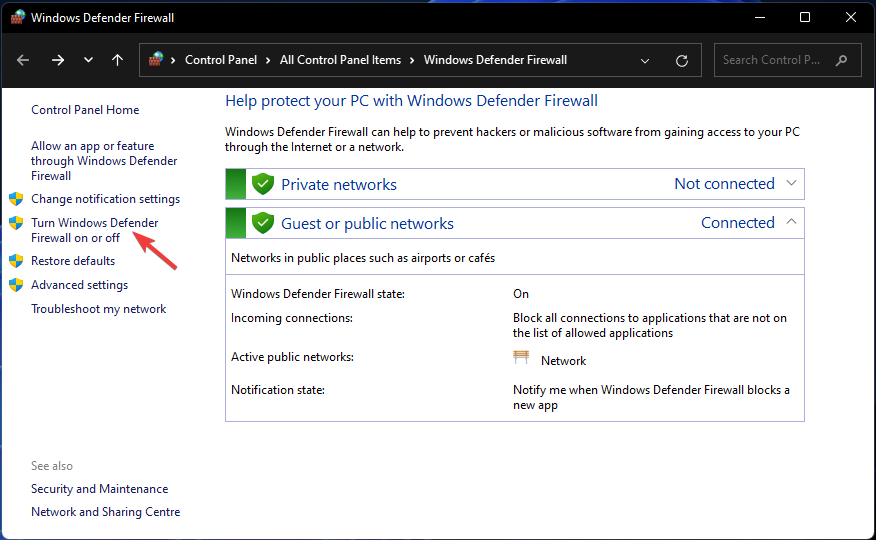Click the bench Network icon
This screenshot has width=876, height=540.
(521, 357)
